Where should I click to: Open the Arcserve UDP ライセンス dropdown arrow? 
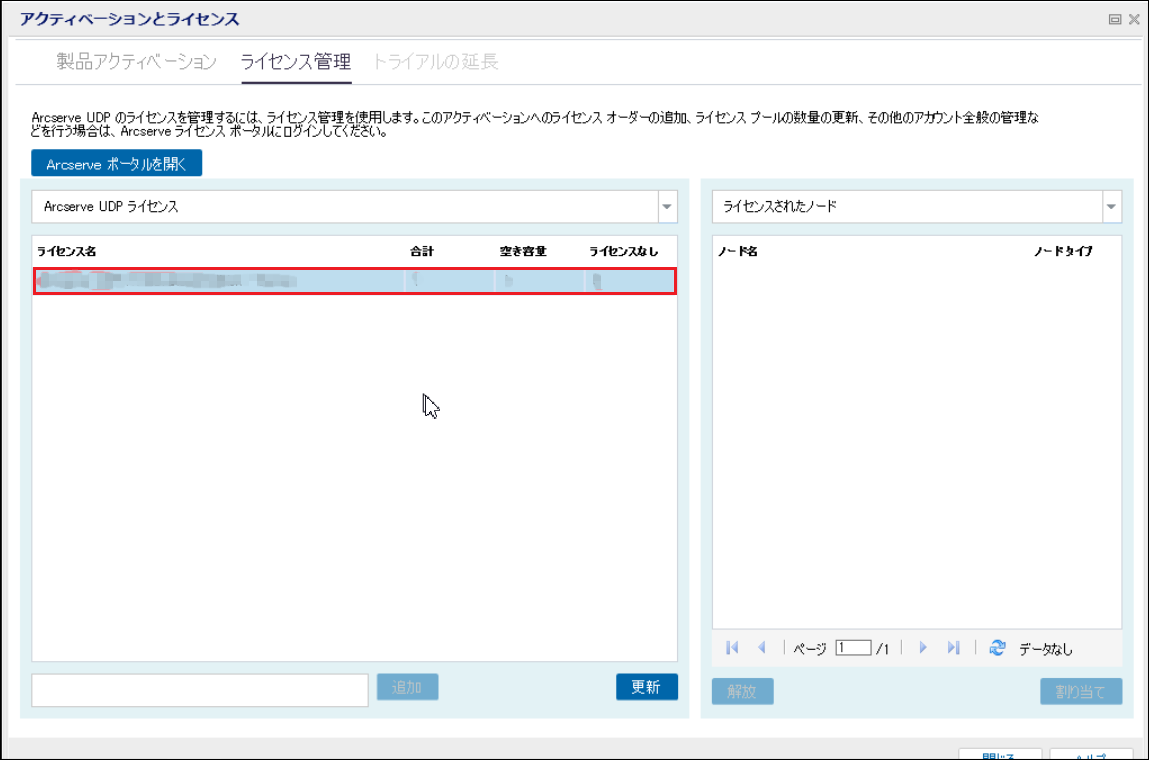pos(667,207)
